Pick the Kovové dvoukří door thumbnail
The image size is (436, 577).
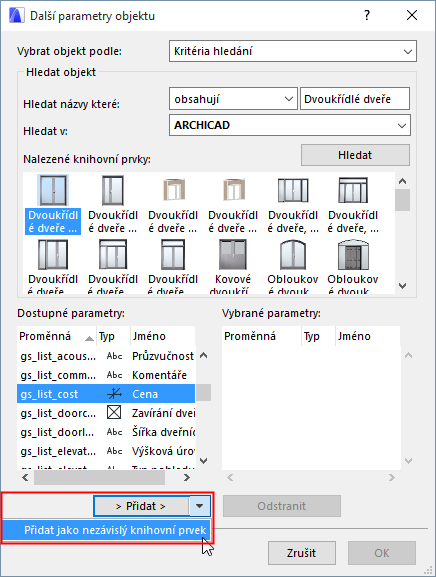click(x=233, y=255)
